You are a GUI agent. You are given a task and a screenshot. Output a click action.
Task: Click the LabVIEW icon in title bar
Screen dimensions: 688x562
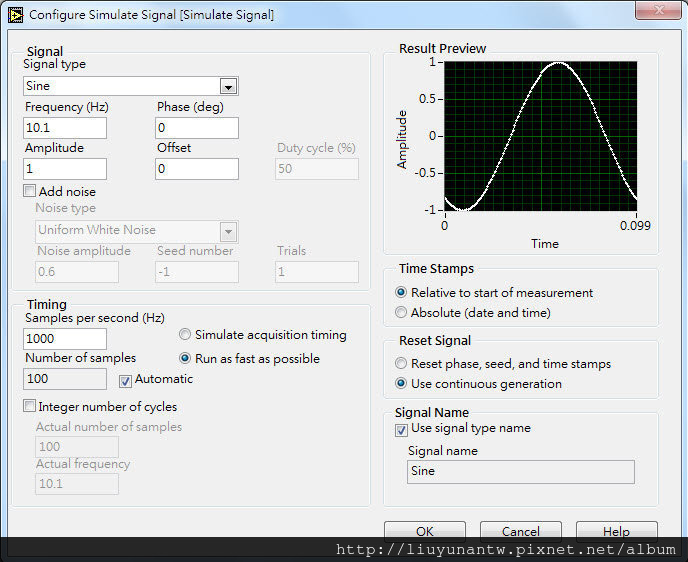(15, 15)
